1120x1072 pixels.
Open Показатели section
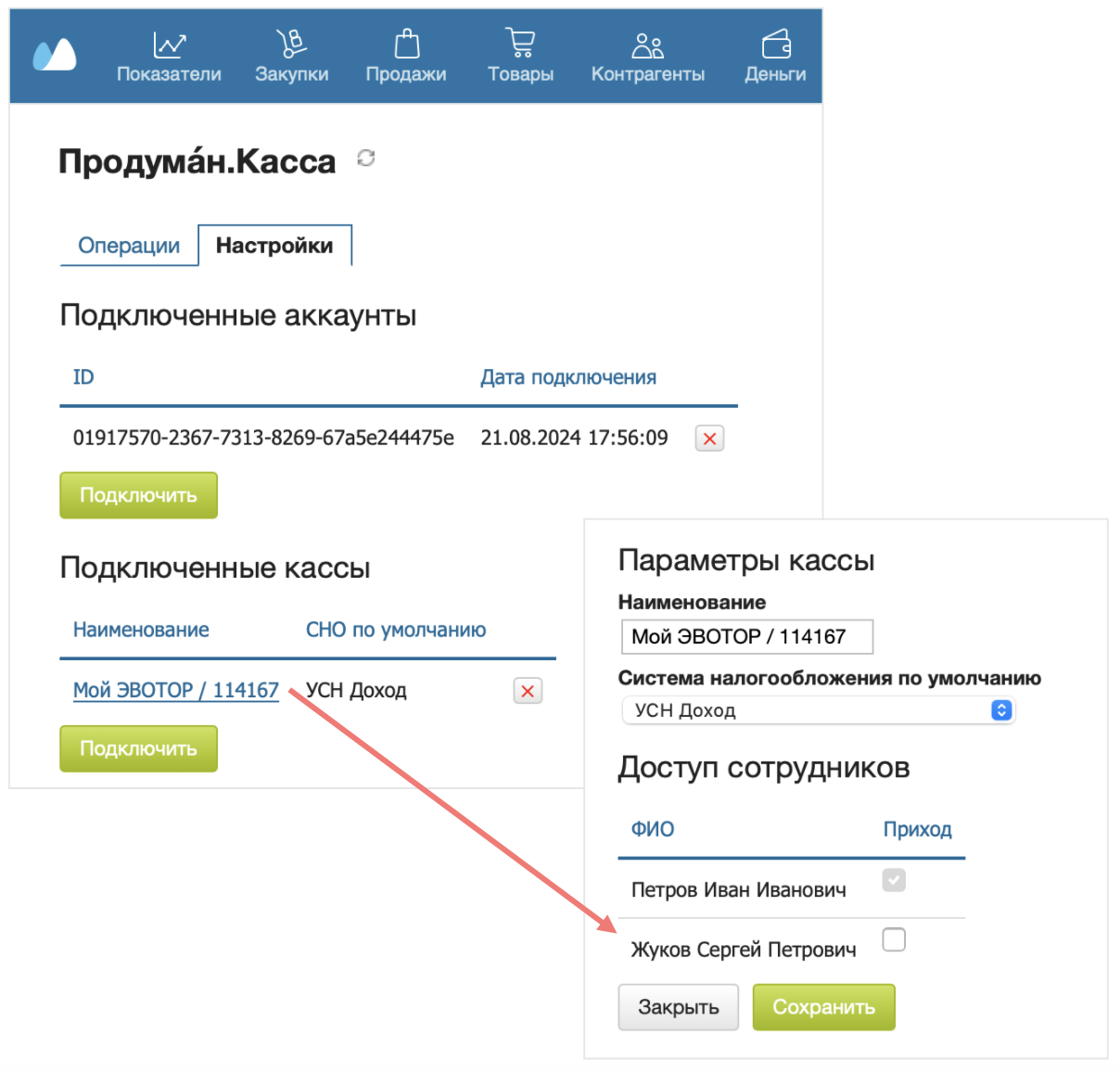pos(169,57)
